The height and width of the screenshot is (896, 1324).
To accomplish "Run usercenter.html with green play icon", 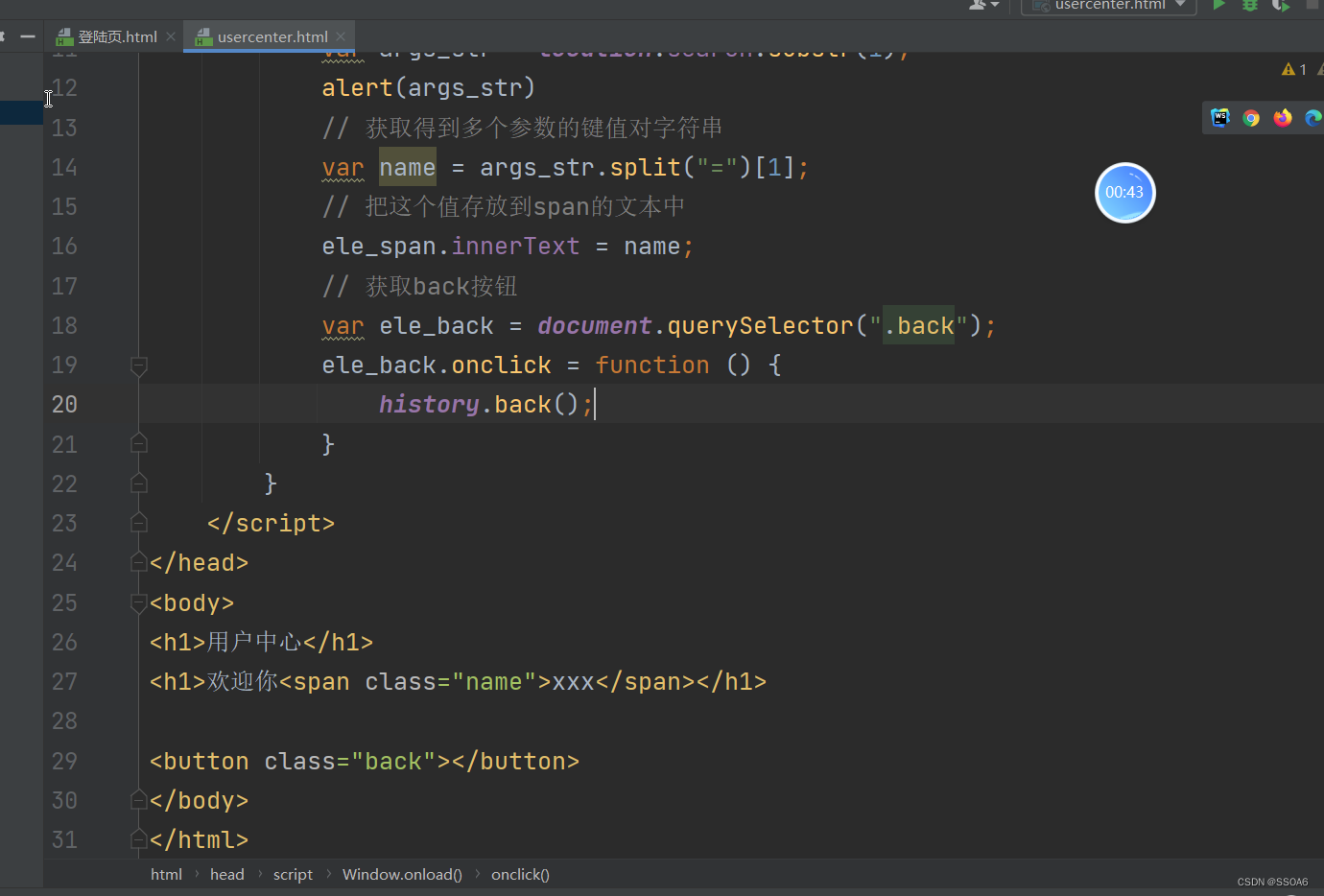I will [1218, 5].
